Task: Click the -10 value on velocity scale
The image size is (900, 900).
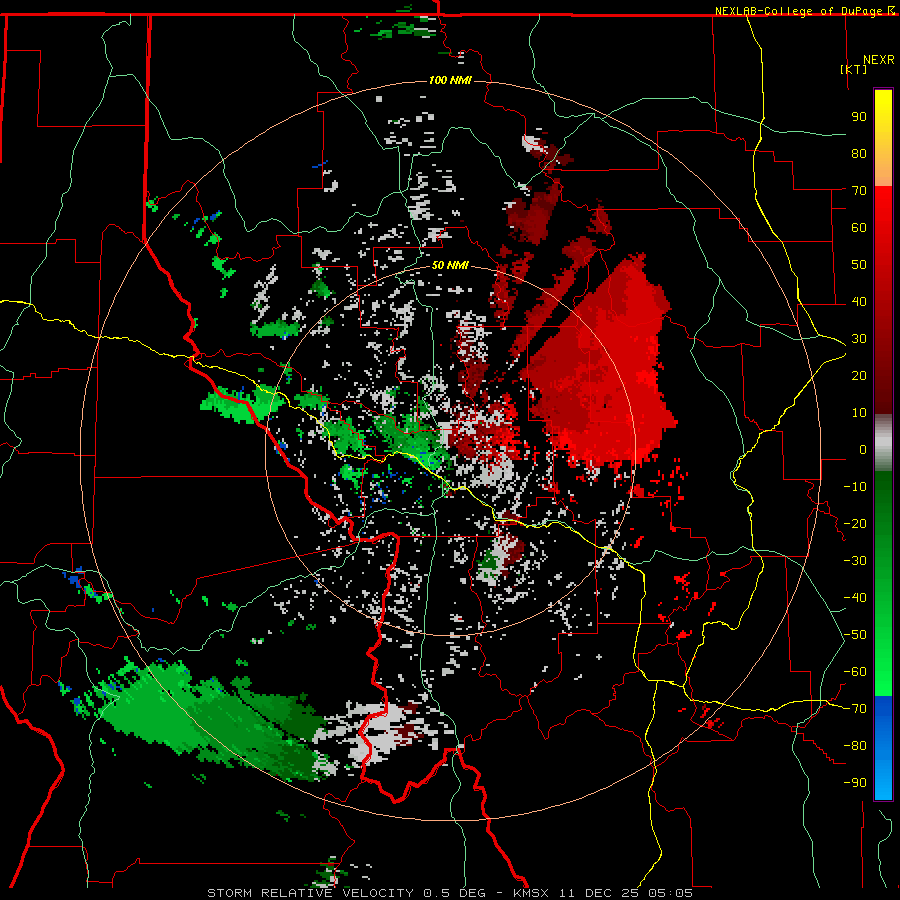Action: [x=855, y=487]
